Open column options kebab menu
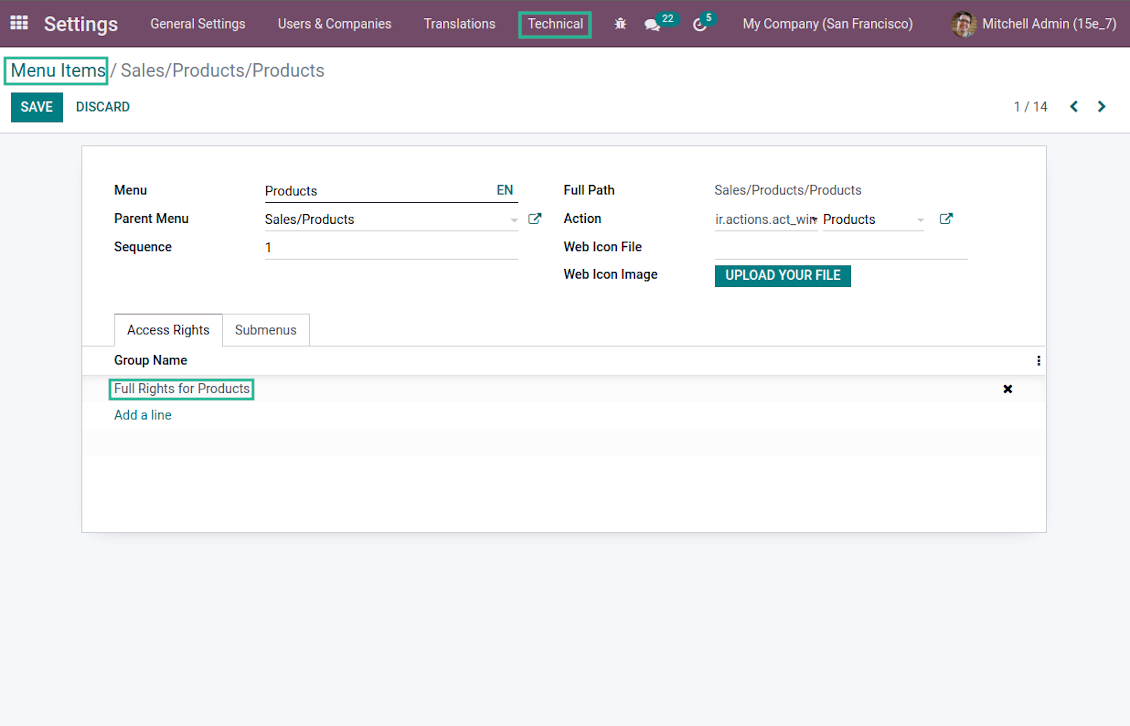 [1038, 361]
